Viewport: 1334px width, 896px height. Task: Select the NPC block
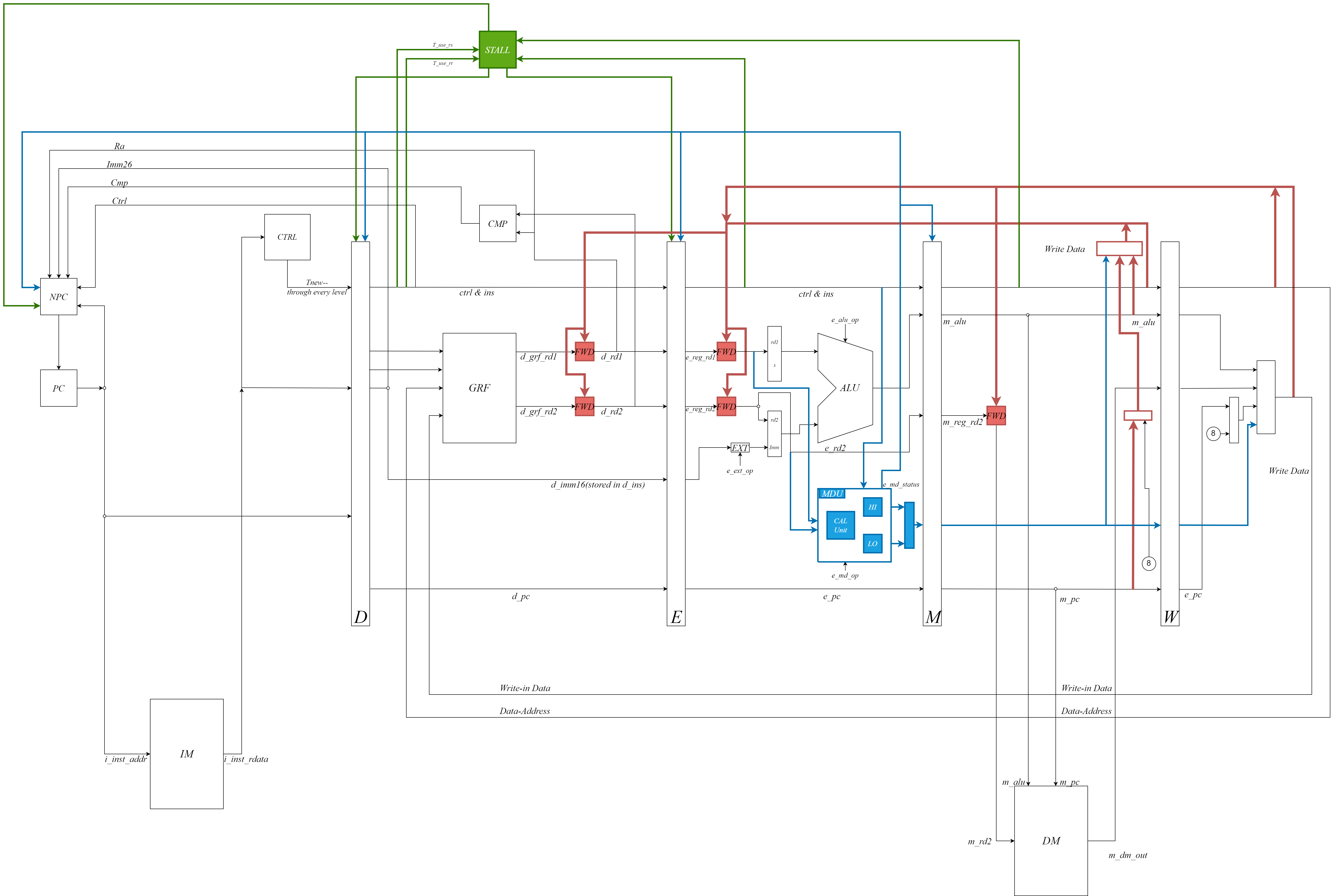coord(58,297)
